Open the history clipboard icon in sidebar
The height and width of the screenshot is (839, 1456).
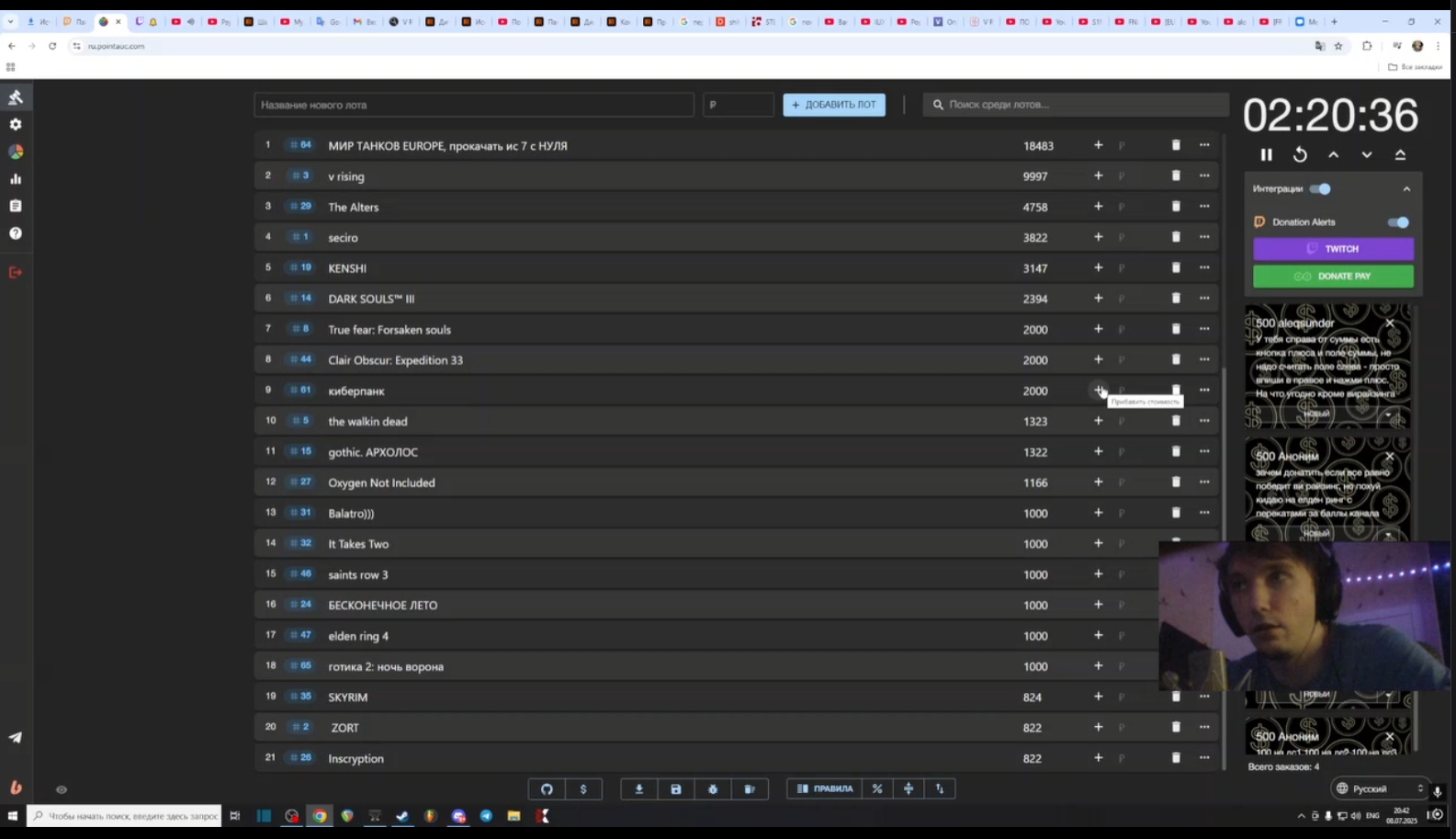16,206
